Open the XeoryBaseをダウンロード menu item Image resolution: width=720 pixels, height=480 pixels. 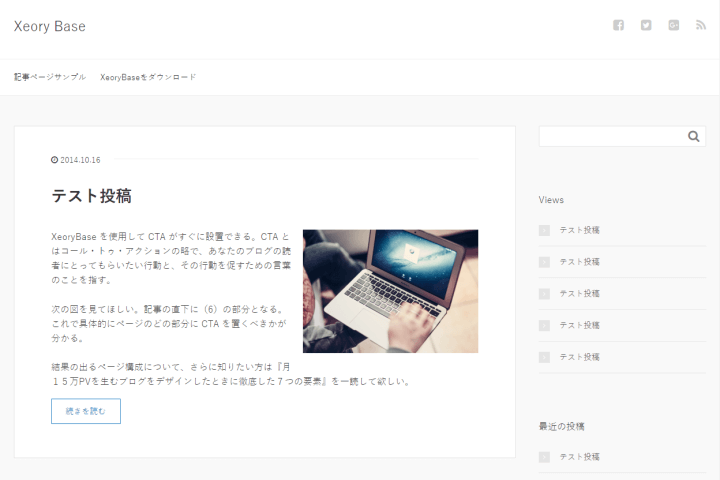point(148,77)
